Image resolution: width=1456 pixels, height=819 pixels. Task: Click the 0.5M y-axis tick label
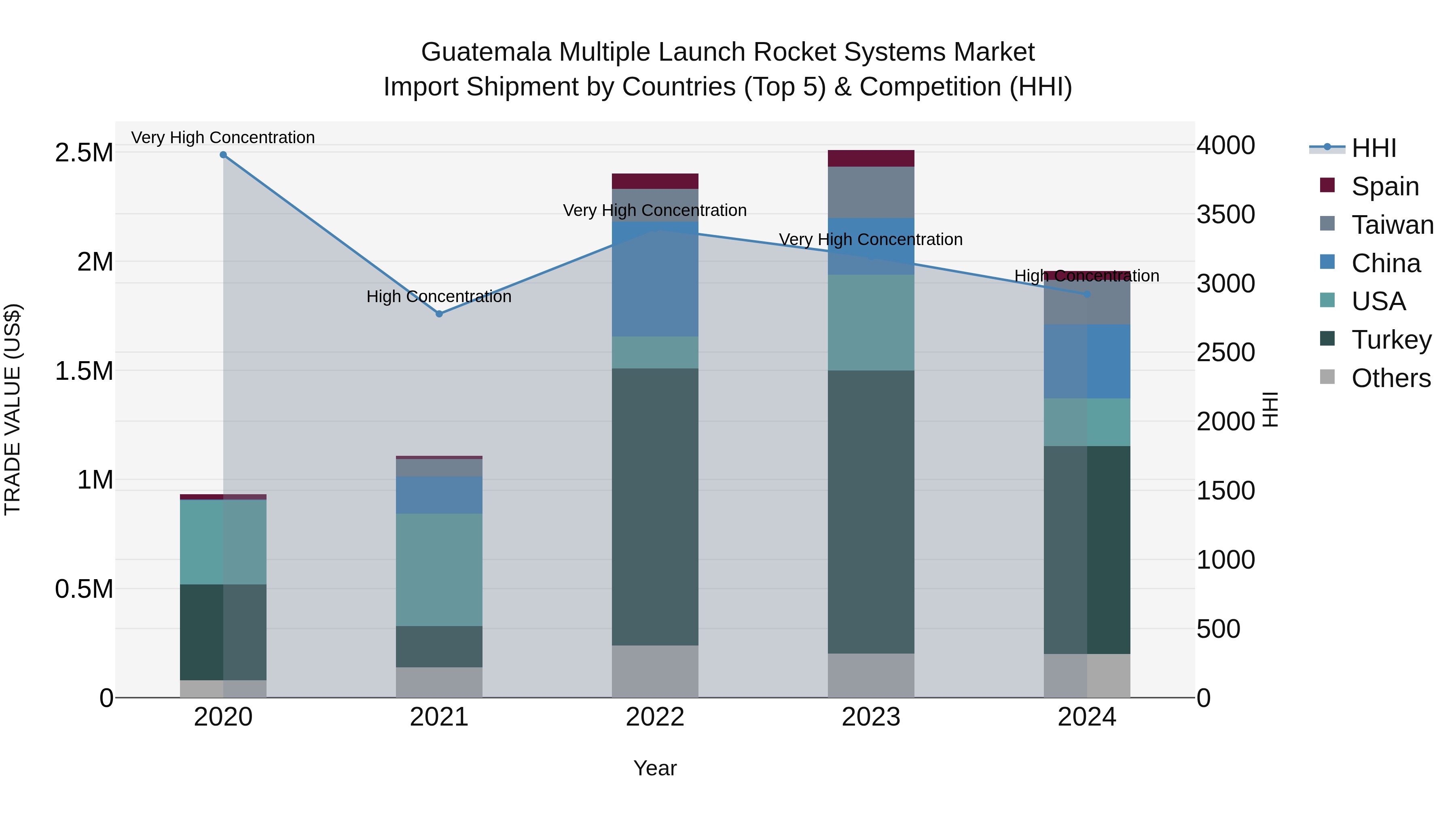pos(84,589)
